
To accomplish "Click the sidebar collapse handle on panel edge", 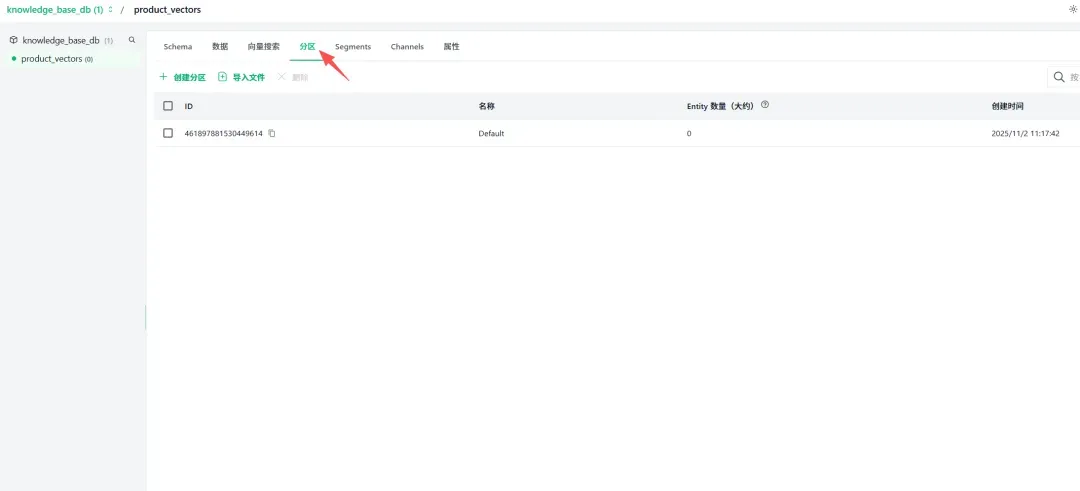I will (145, 317).
